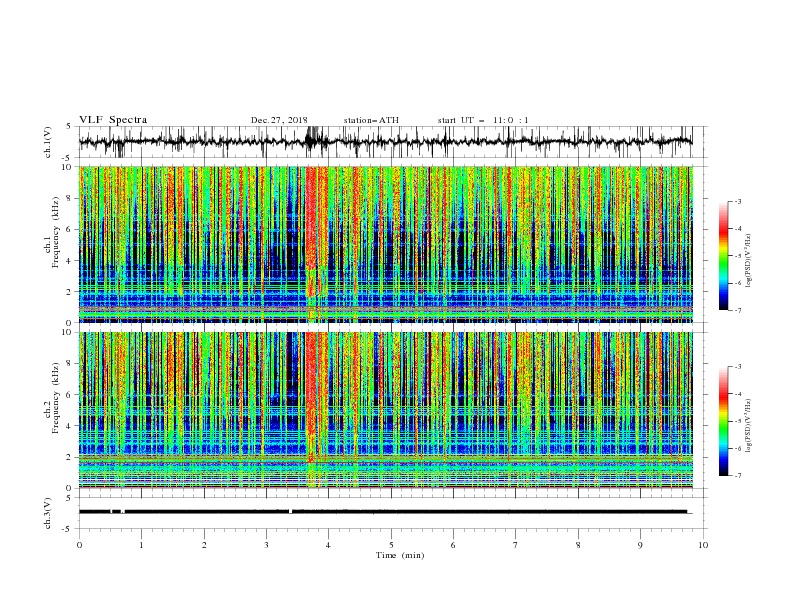Click the ch.1 spectrogram color scale bar
Viewport: 792px width, 612px height.
pyautogui.click(x=723, y=255)
